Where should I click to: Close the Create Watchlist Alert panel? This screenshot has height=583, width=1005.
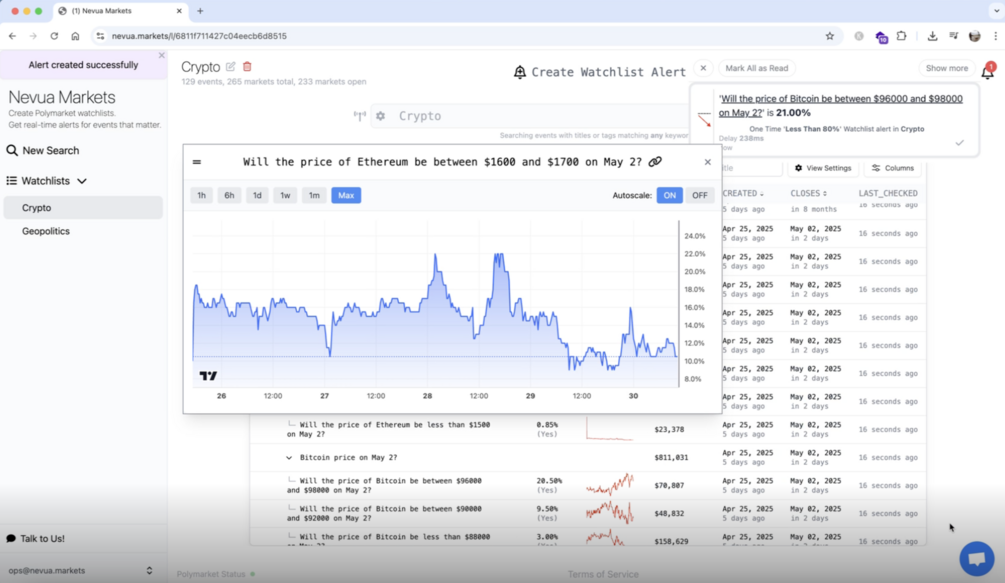pos(703,68)
